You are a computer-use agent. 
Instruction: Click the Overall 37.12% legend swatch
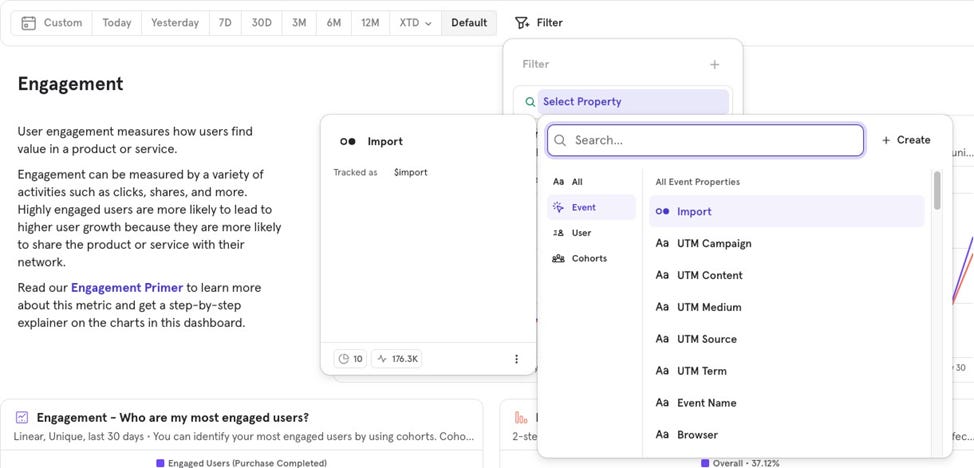705,463
